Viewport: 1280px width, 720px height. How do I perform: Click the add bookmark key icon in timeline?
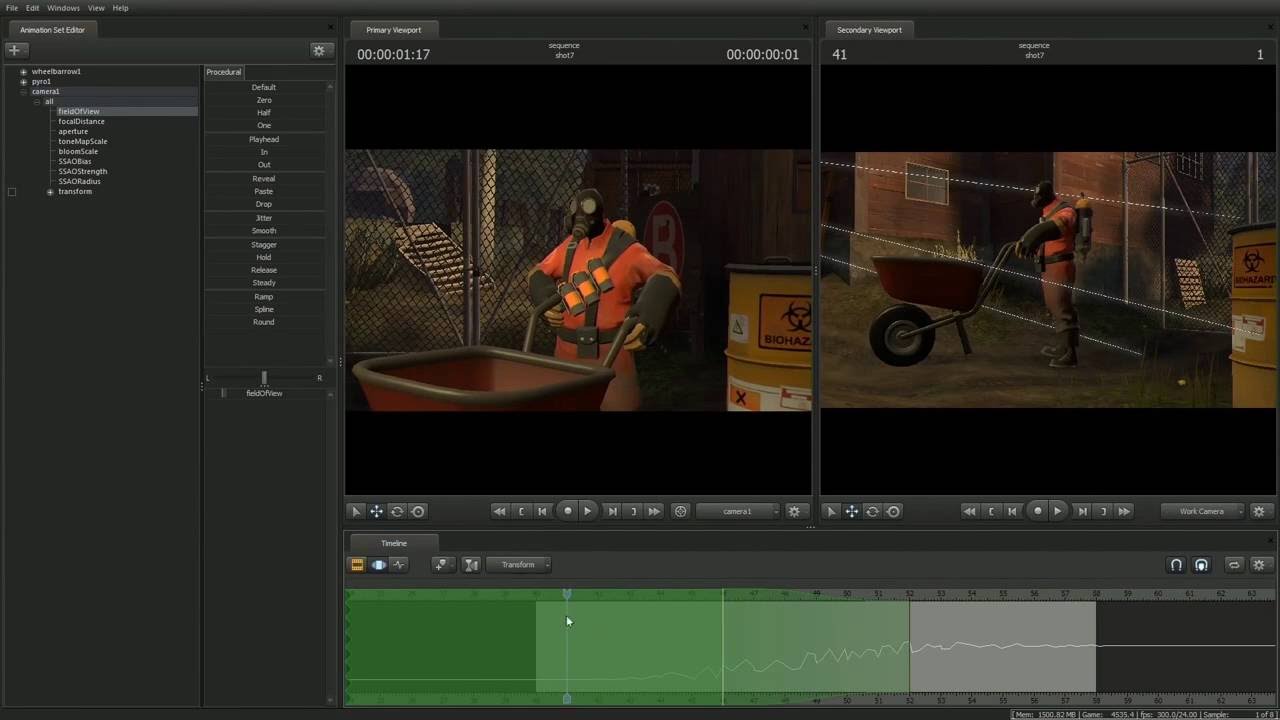click(441, 565)
